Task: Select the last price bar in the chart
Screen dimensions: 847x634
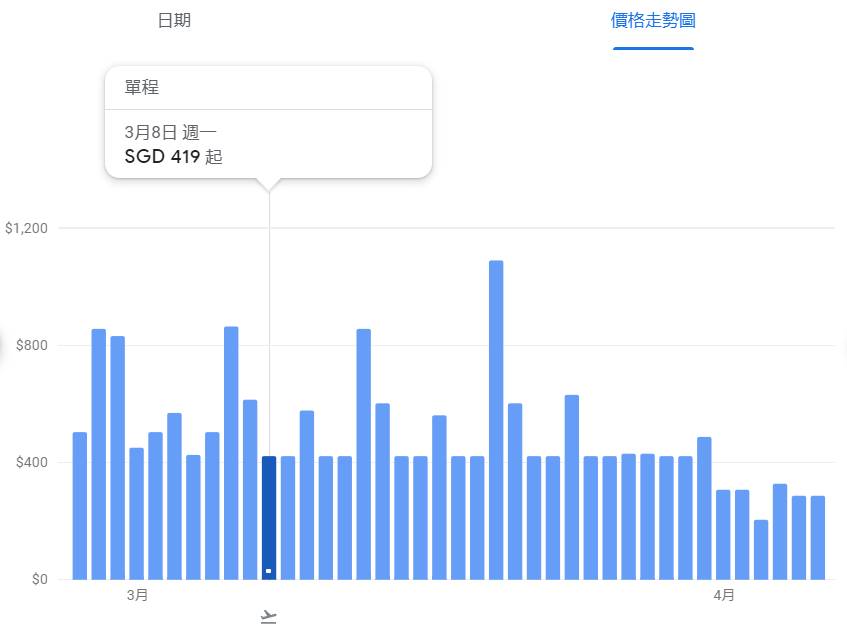Action: pyautogui.click(x=820, y=535)
